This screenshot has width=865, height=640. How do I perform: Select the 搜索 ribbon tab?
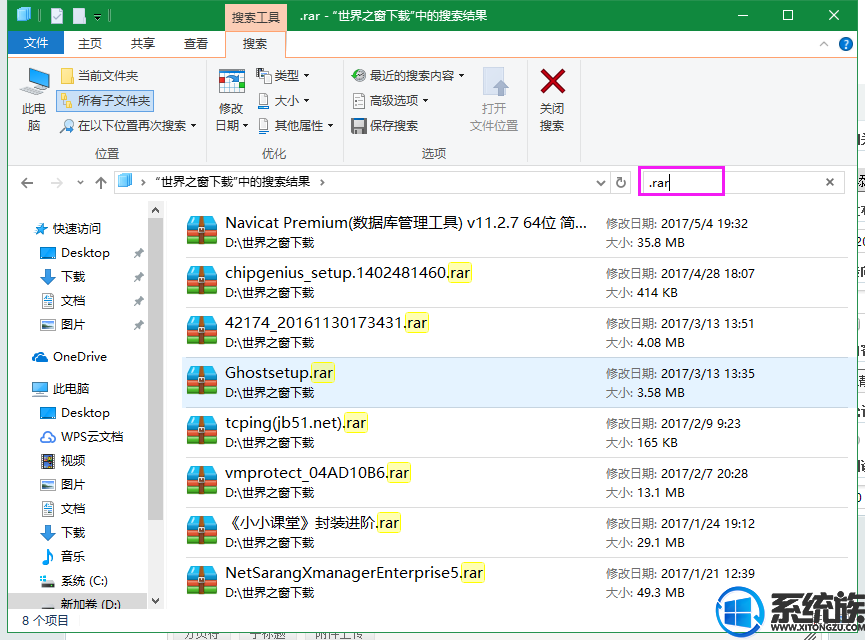click(x=255, y=44)
